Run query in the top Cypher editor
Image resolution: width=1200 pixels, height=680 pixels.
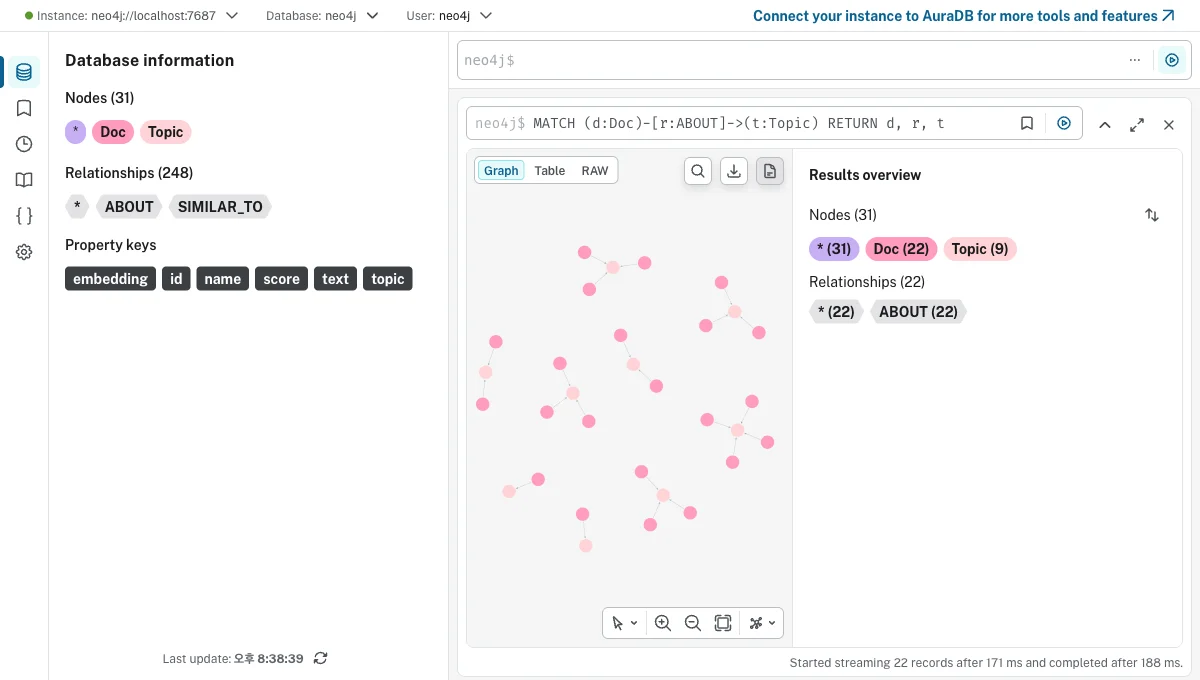click(x=1172, y=60)
